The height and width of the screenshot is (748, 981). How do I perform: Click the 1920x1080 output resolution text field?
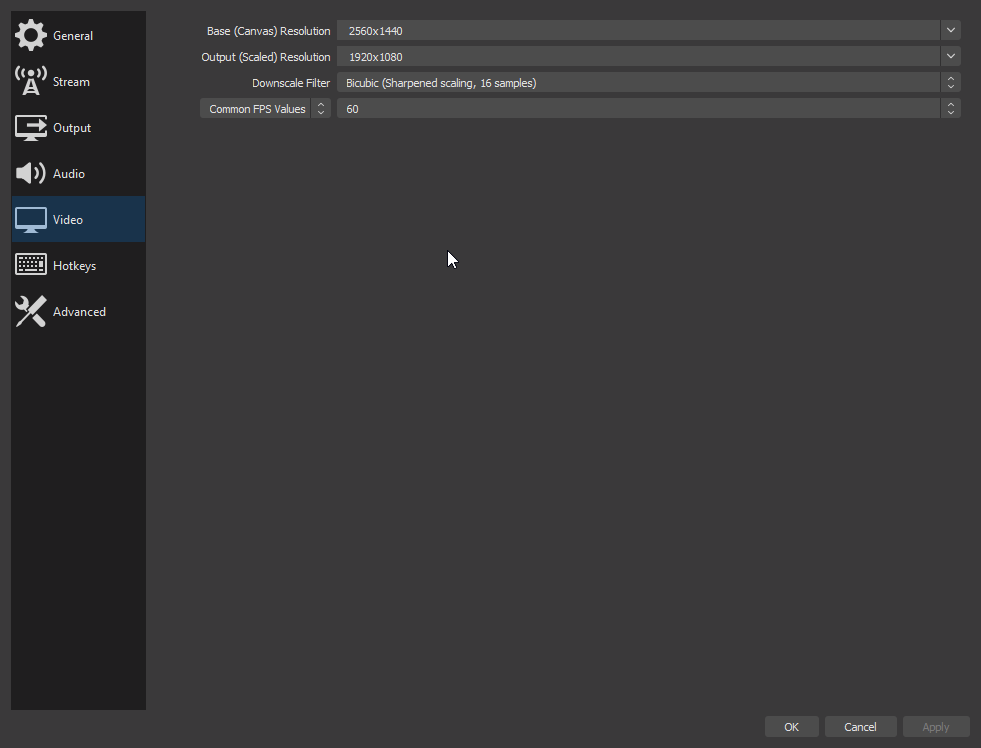coord(638,57)
